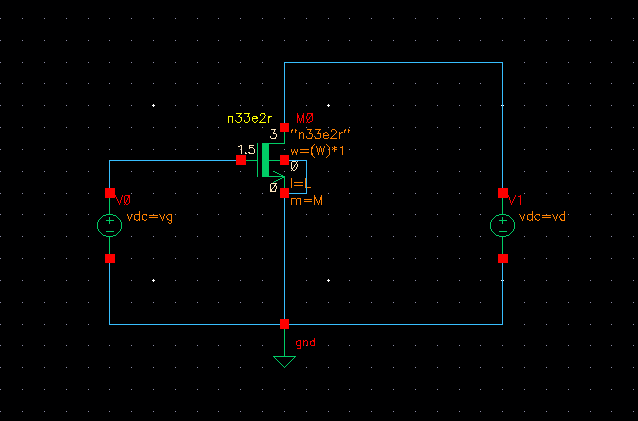Select the V0 instance name label
Screen dimensions: 638x421
point(123,200)
